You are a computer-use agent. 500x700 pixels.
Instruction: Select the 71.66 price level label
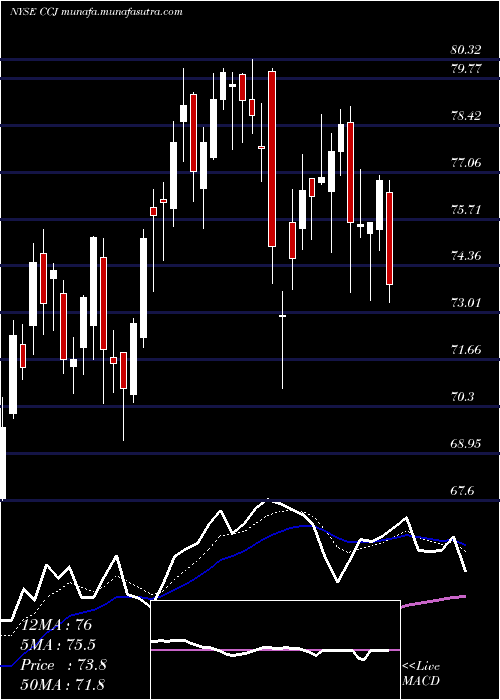pyautogui.click(x=466, y=349)
